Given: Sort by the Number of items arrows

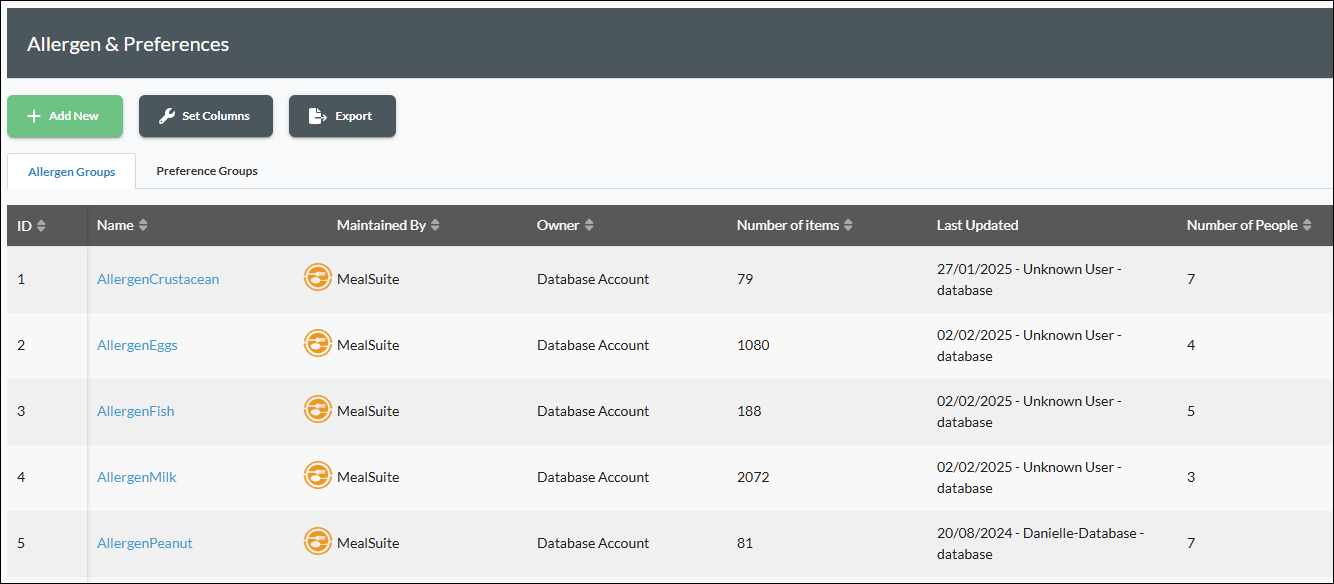Looking at the screenshot, I should 848,226.
